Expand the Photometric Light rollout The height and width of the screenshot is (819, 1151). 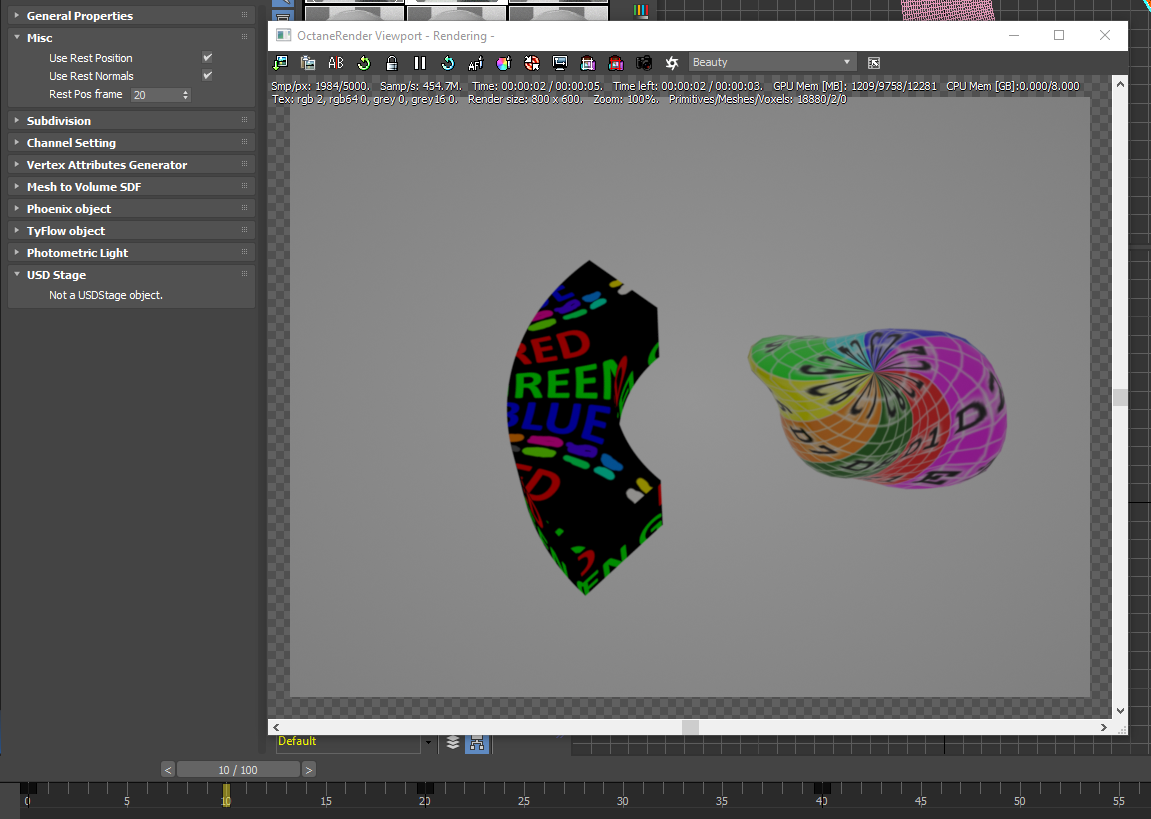click(x=131, y=252)
